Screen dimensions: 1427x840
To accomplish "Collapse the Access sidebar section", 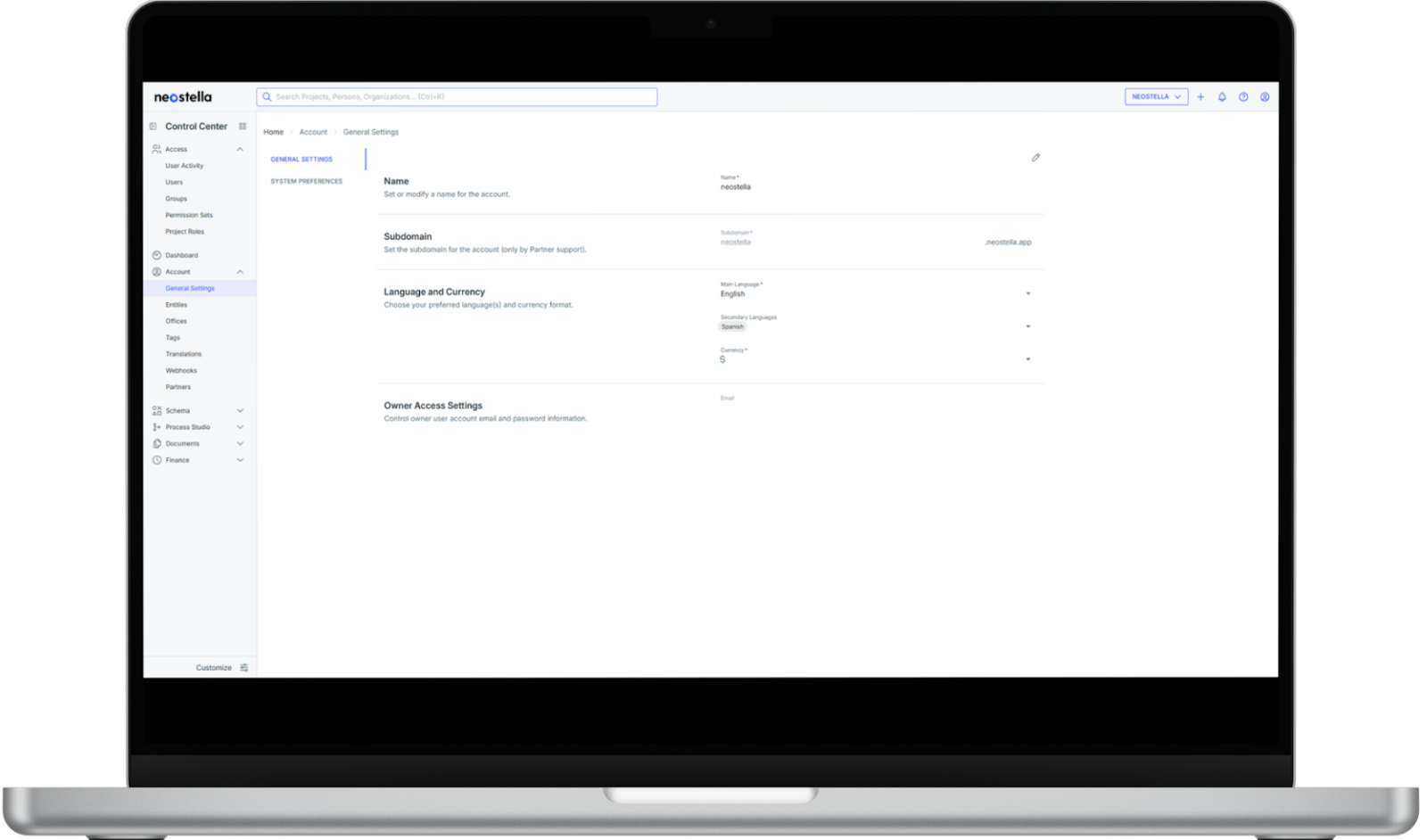I will 240,150.
